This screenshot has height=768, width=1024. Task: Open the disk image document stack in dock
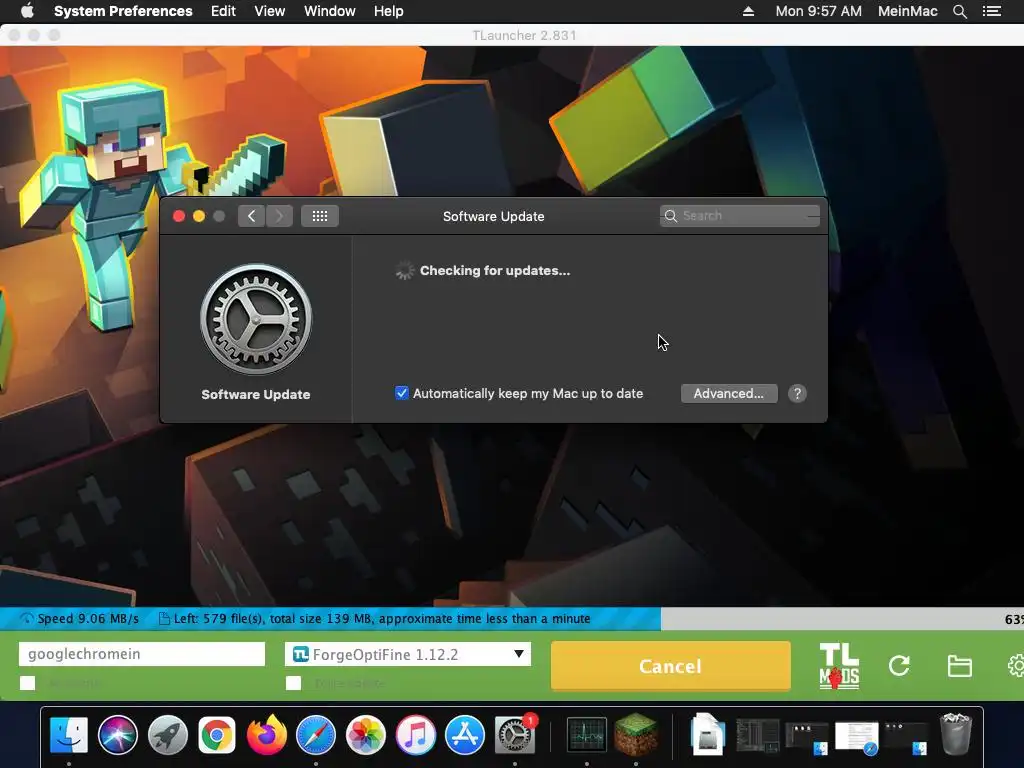click(x=708, y=735)
